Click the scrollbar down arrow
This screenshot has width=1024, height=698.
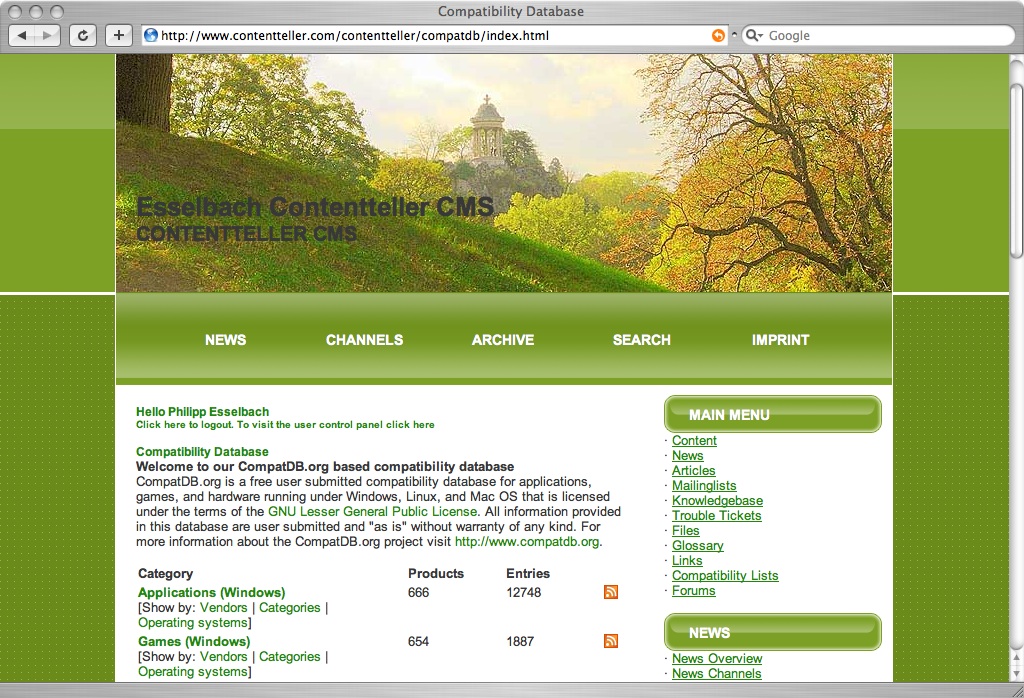point(1016,673)
